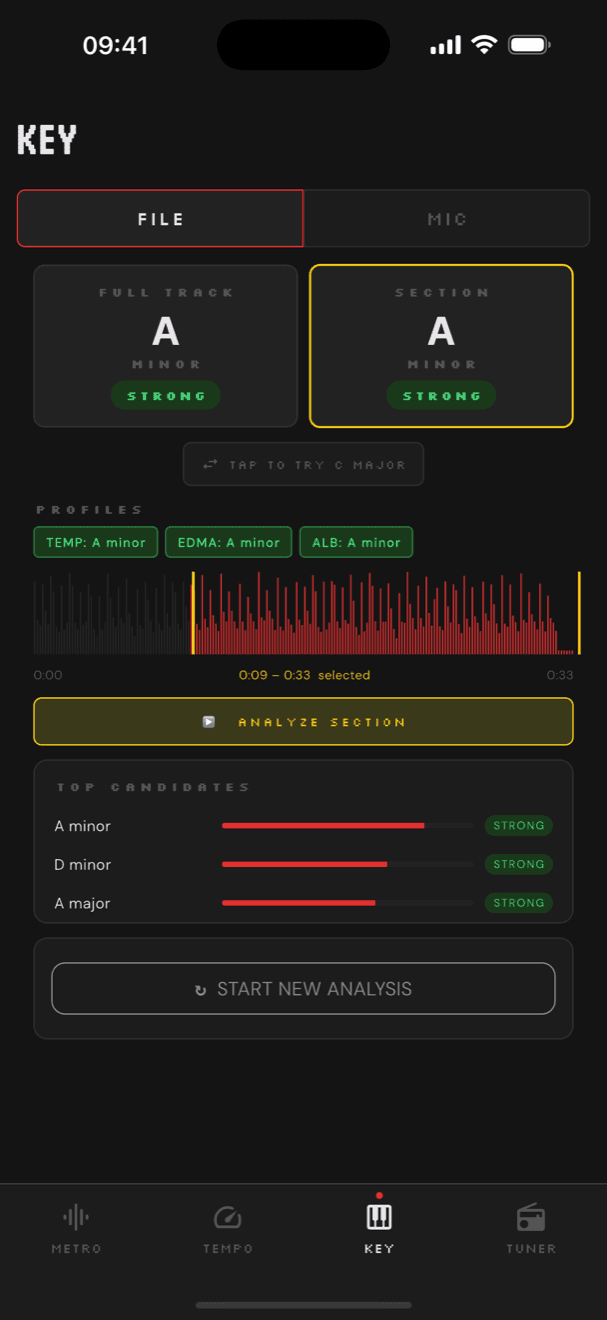Switch to the FILE tab

click(x=160, y=218)
